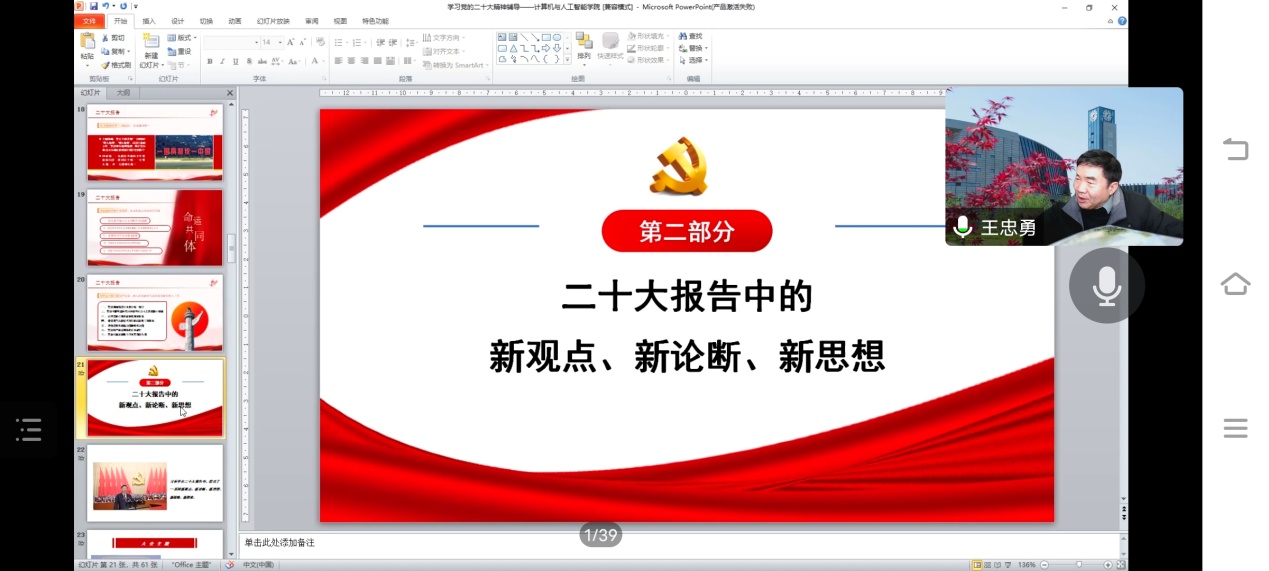This screenshot has width=1269, height=571.
Task: Click the 新建幻灯片 New Slide icon
Action: click(151, 41)
